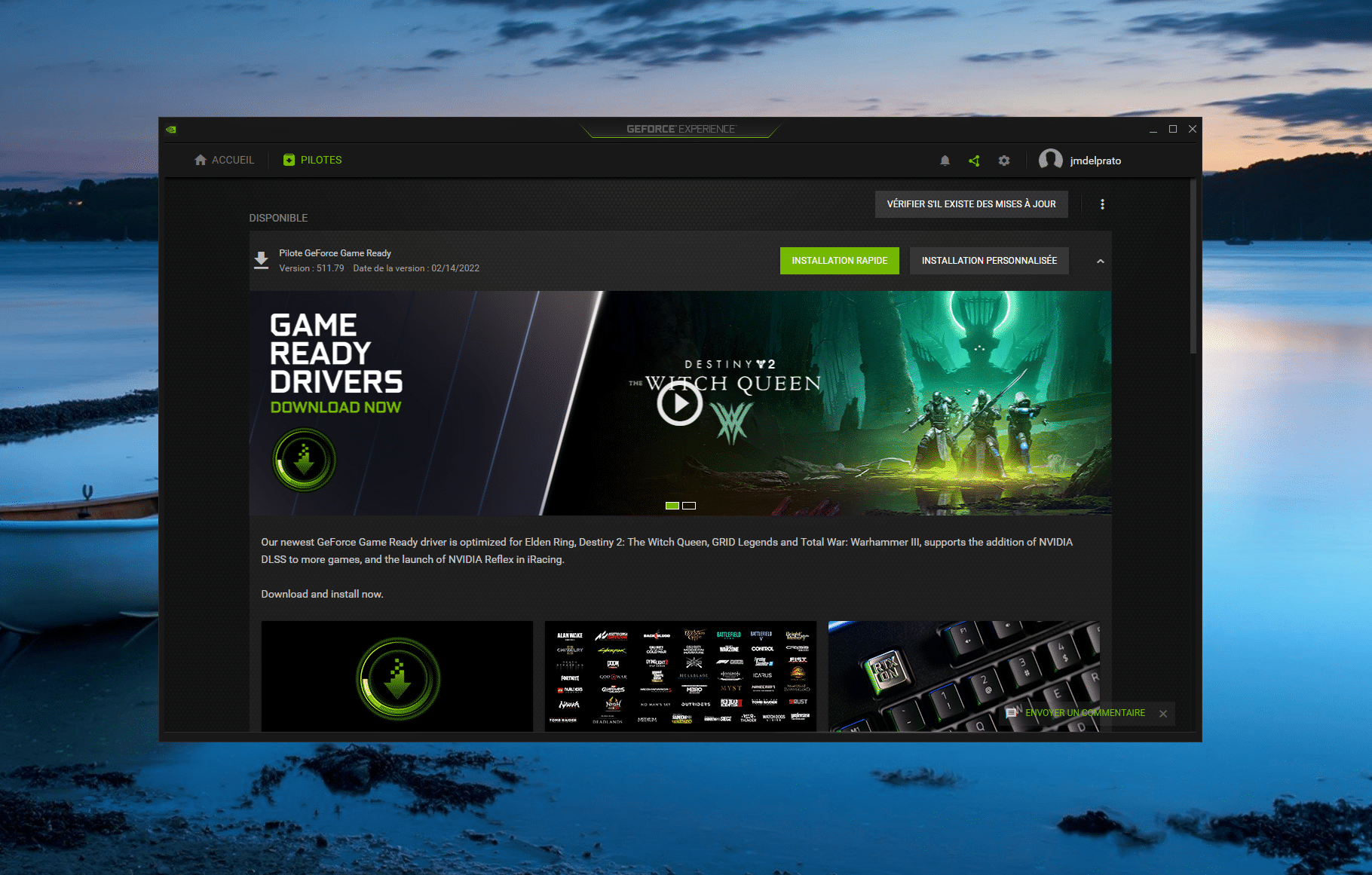This screenshot has width=1372, height=875.
Task: Open the share overlay icon
Action: coord(974,161)
